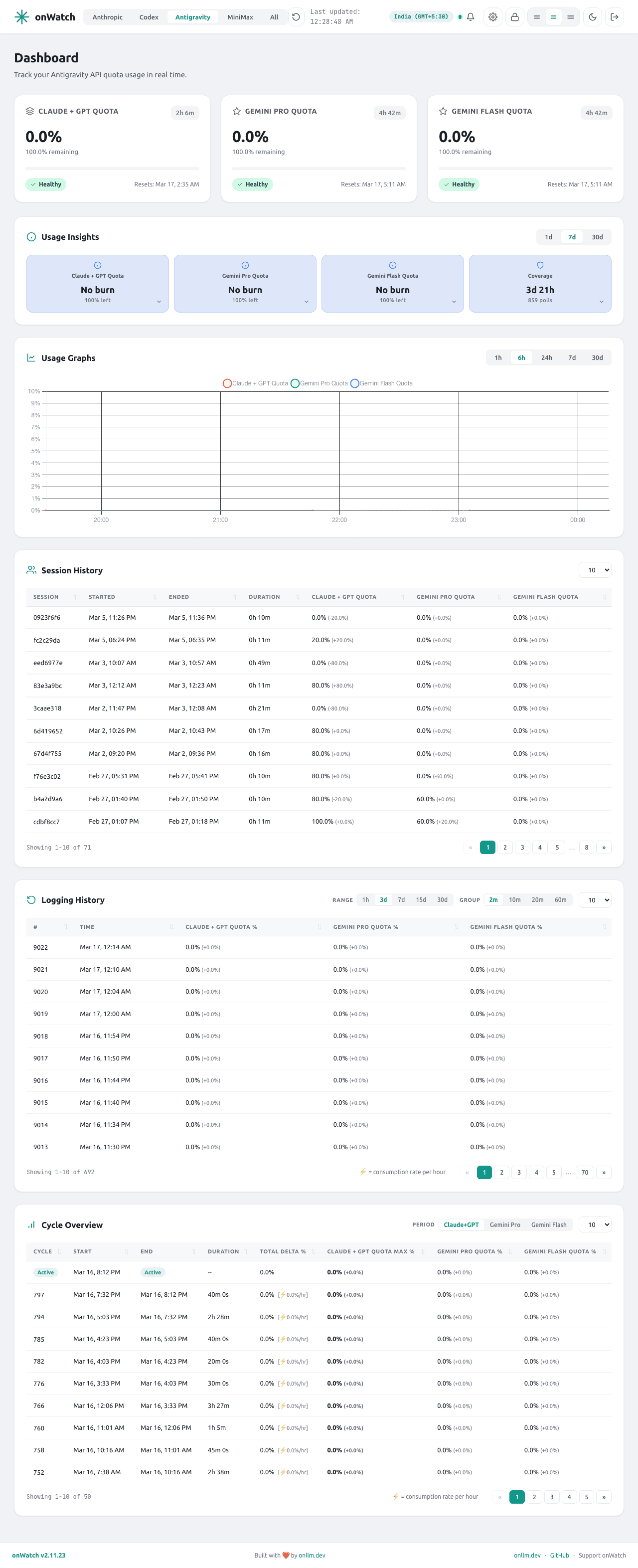Expand the Coverage insight card chevron
The height and width of the screenshot is (1568, 638).
click(602, 302)
